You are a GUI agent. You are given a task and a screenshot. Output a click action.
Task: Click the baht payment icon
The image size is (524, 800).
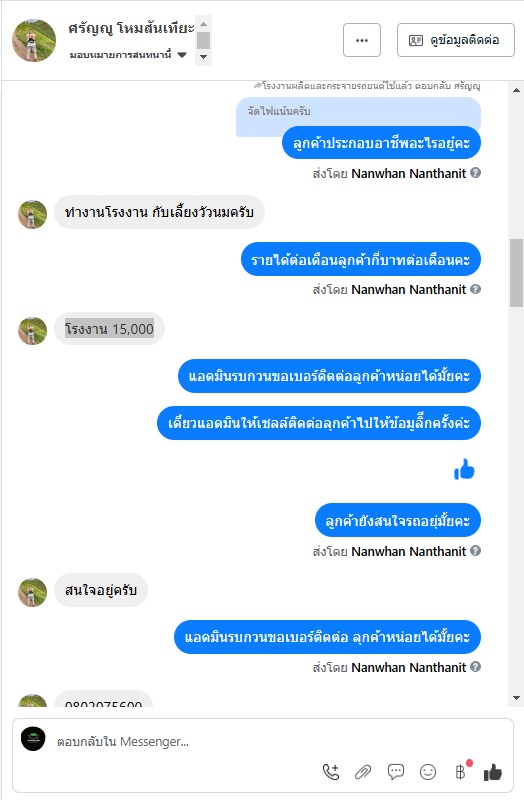[461, 772]
